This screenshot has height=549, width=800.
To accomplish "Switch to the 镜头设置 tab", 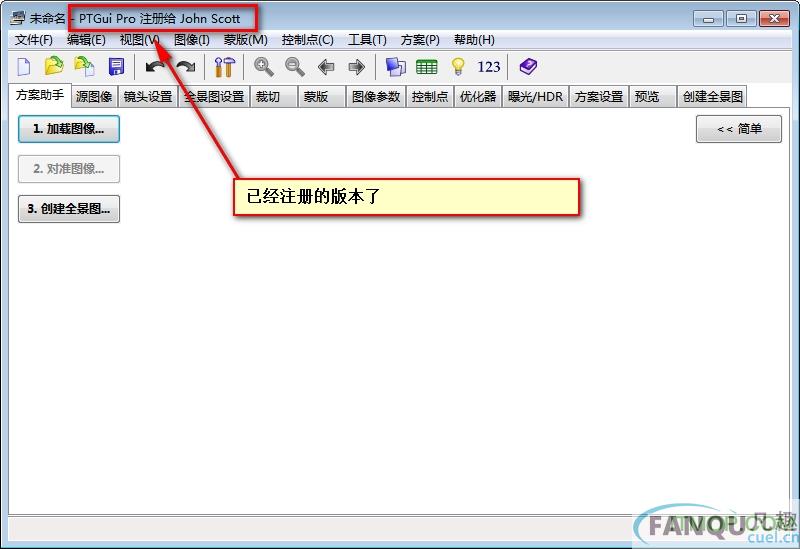I will pos(148,96).
